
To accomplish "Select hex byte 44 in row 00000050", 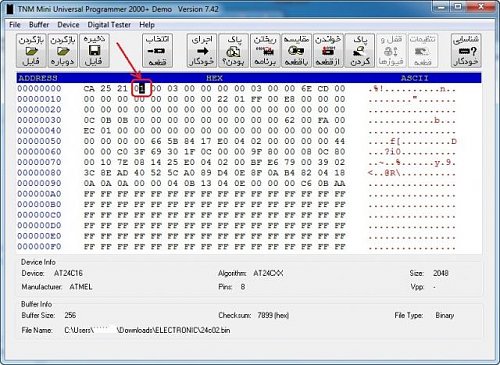I will point(340,141).
